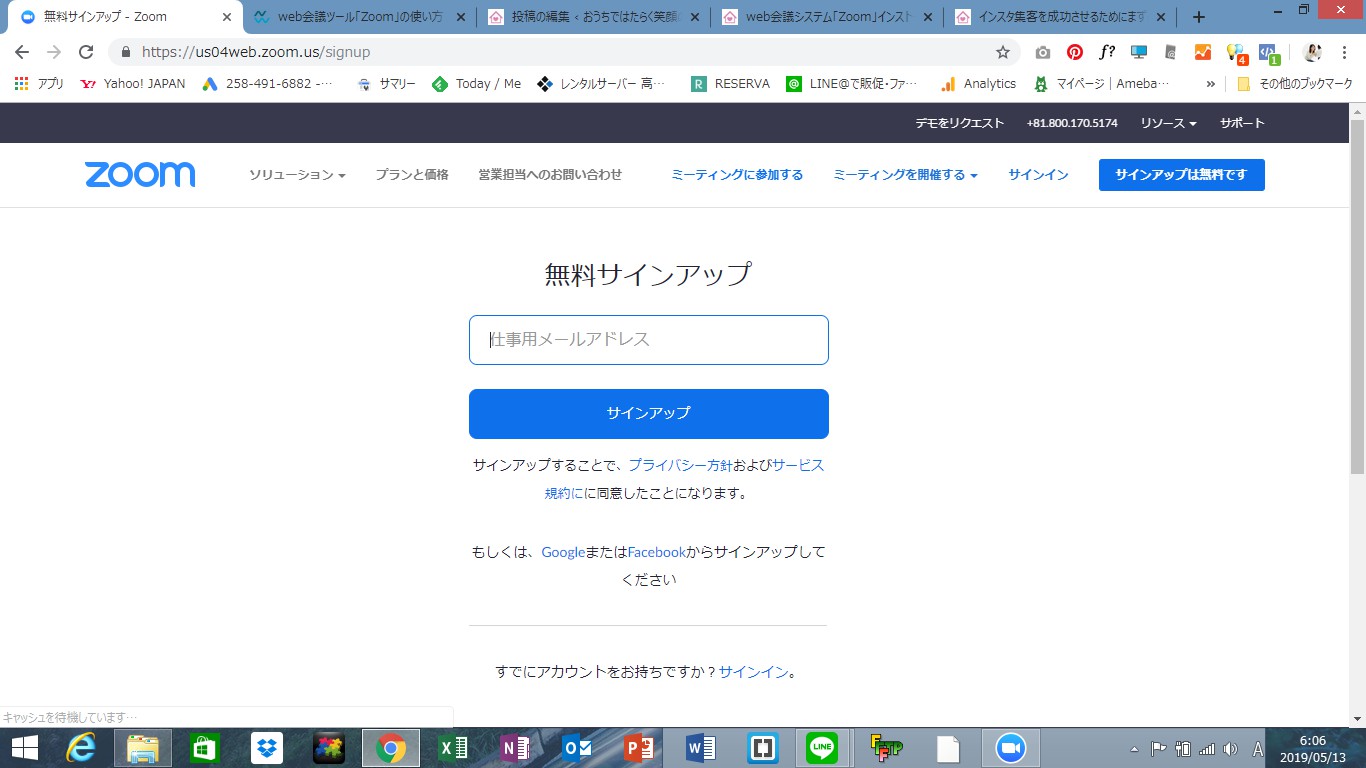The image size is (1366, 768).
Task: Open OneNote from the taskbar
Action: [515, 748]
